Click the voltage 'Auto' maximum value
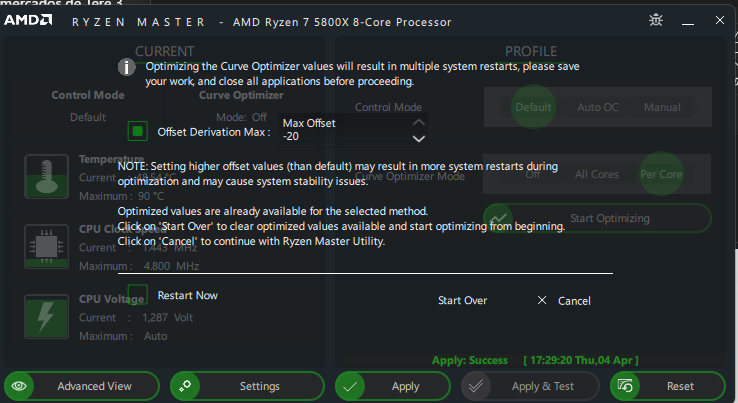This screenshot has height=403, width=738. tap(155, 336)
